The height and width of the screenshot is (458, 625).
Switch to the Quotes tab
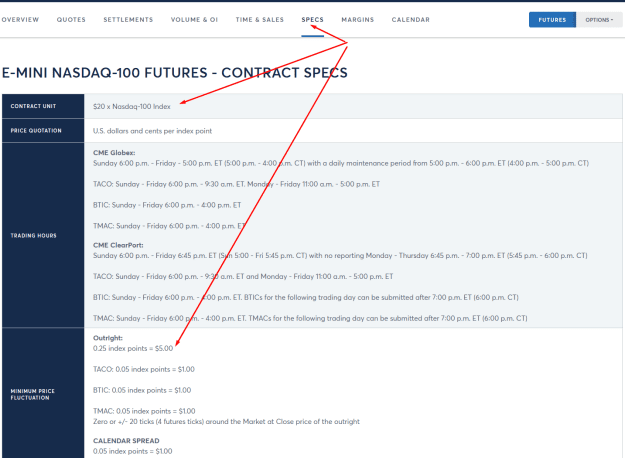(71, 20)
